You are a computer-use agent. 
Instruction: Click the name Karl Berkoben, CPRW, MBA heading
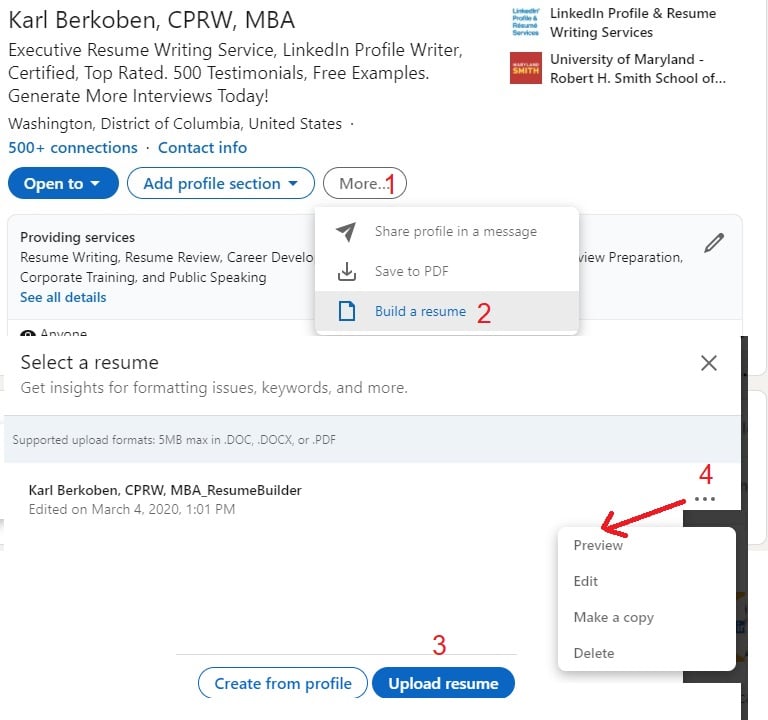point(152,20)
